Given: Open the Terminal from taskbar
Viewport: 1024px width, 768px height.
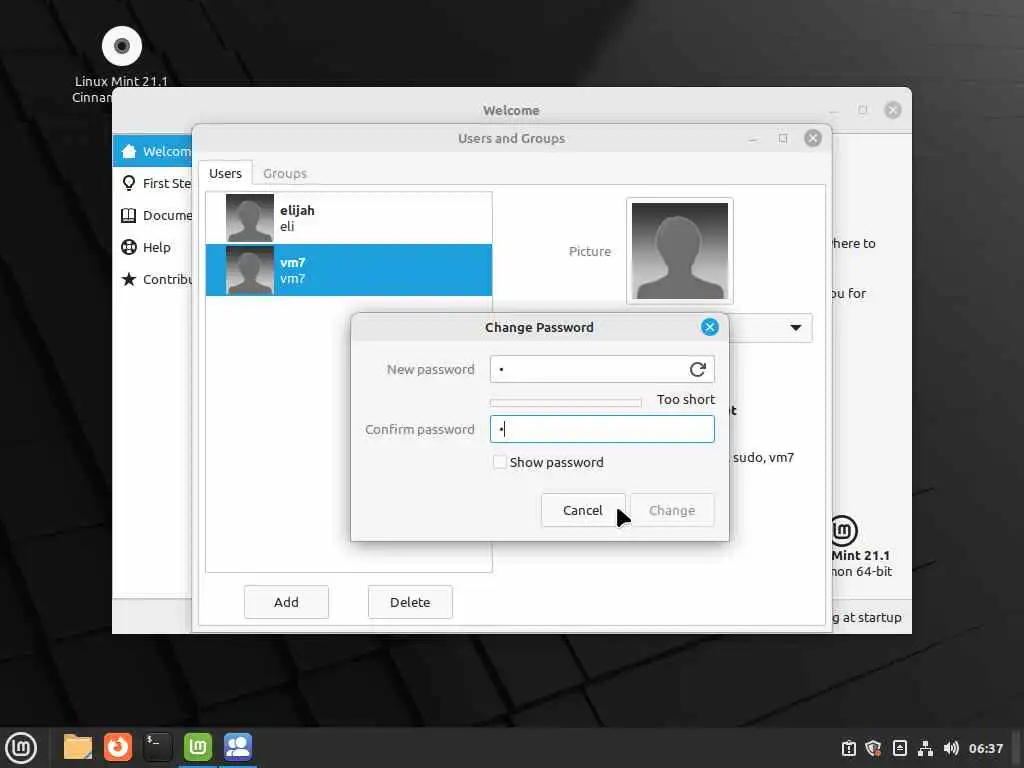Looking at the screenshot, I should (x=158, y=747).
